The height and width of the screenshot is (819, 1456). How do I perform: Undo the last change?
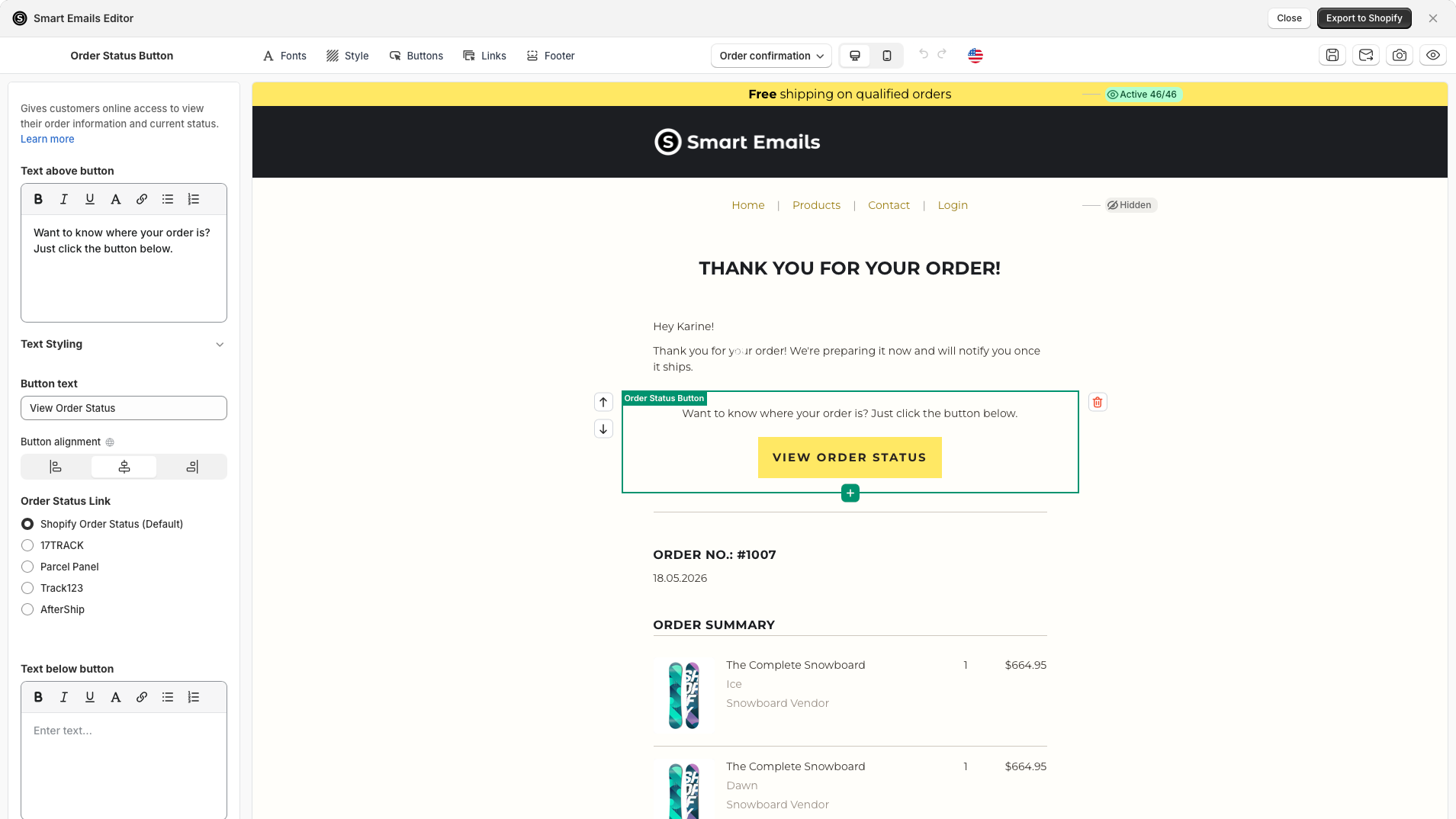click(924, 53)
